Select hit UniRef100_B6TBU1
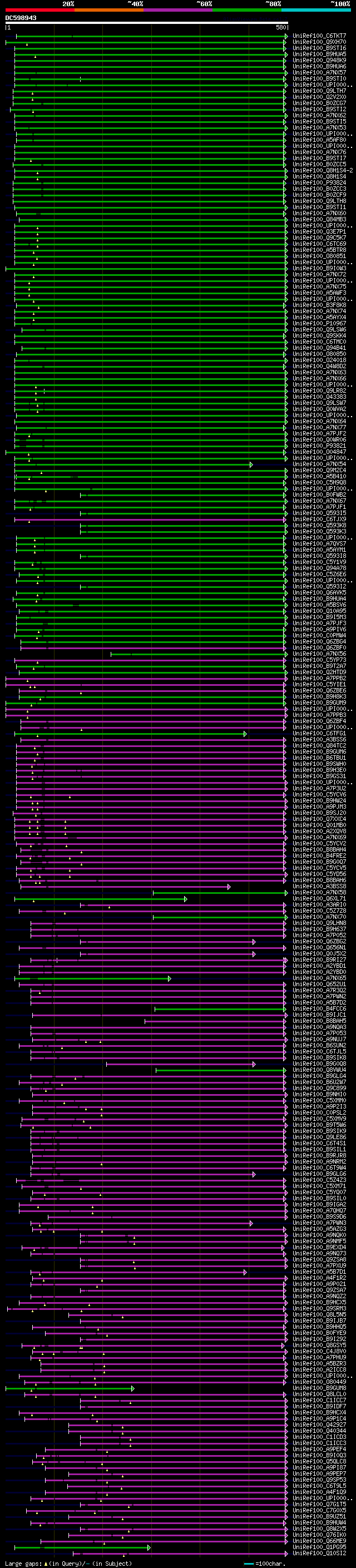The image size is (356, 1568). [319, 759]
